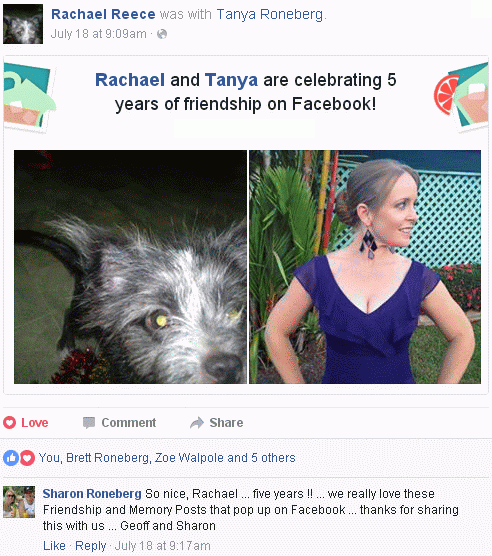Open Rachael Reece's profile from post header
This screenshot has height=556, width=492.
[103, 14]
